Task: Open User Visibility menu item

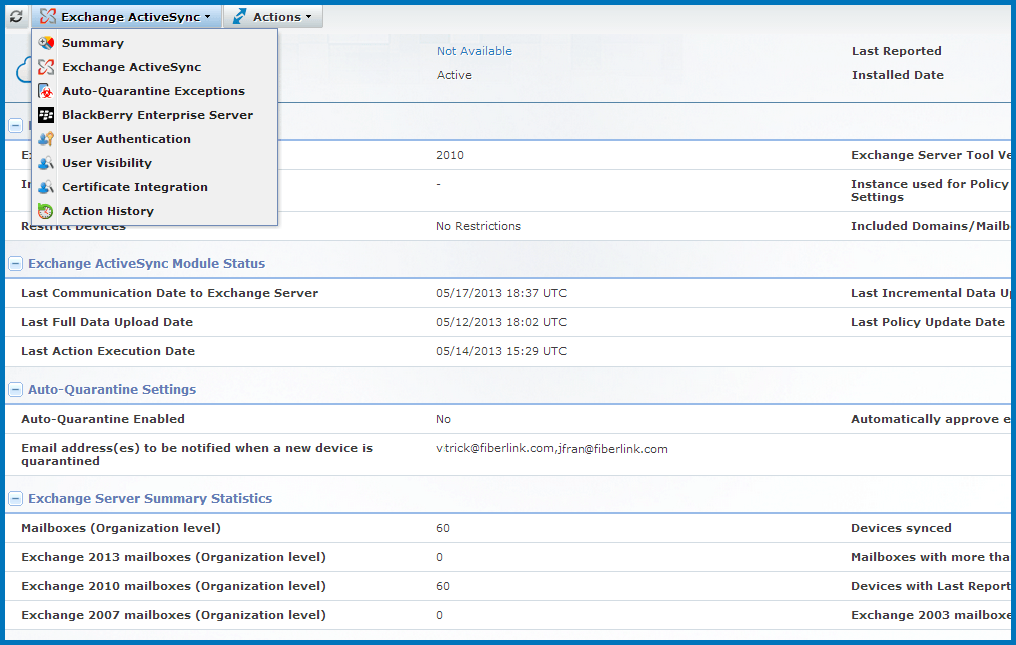Action: [155, 163]
